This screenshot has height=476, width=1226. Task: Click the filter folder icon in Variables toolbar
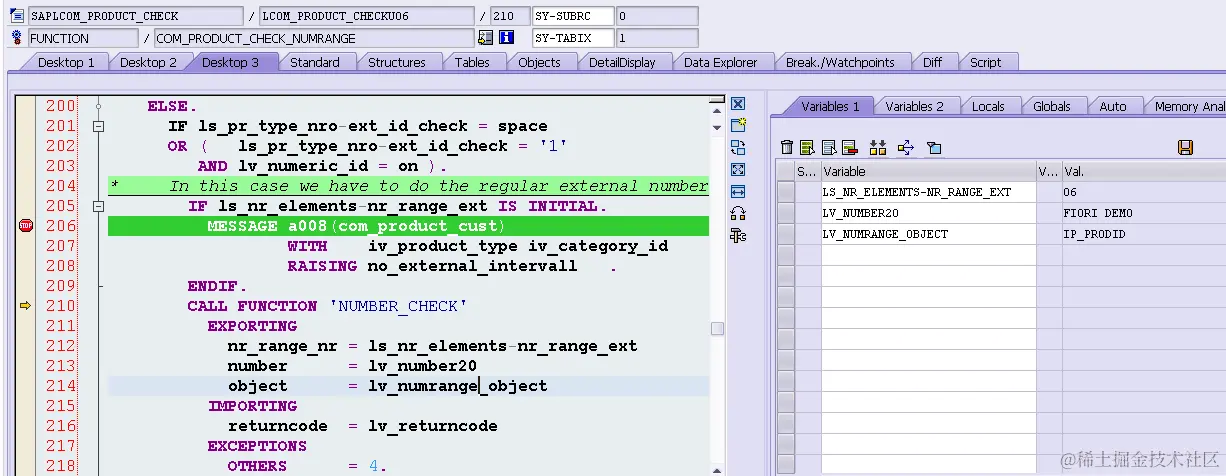tap(934, 148)
